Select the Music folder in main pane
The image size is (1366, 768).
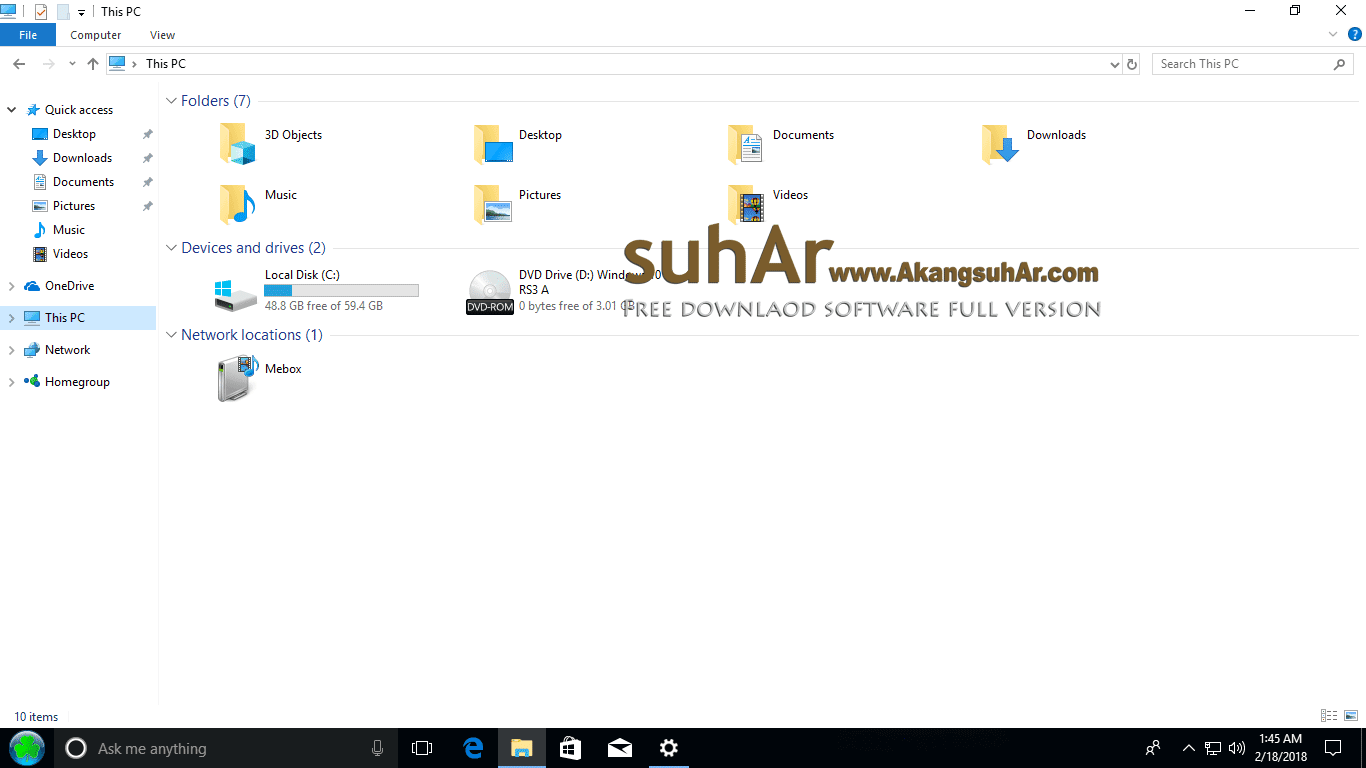[x=258, y=204]
